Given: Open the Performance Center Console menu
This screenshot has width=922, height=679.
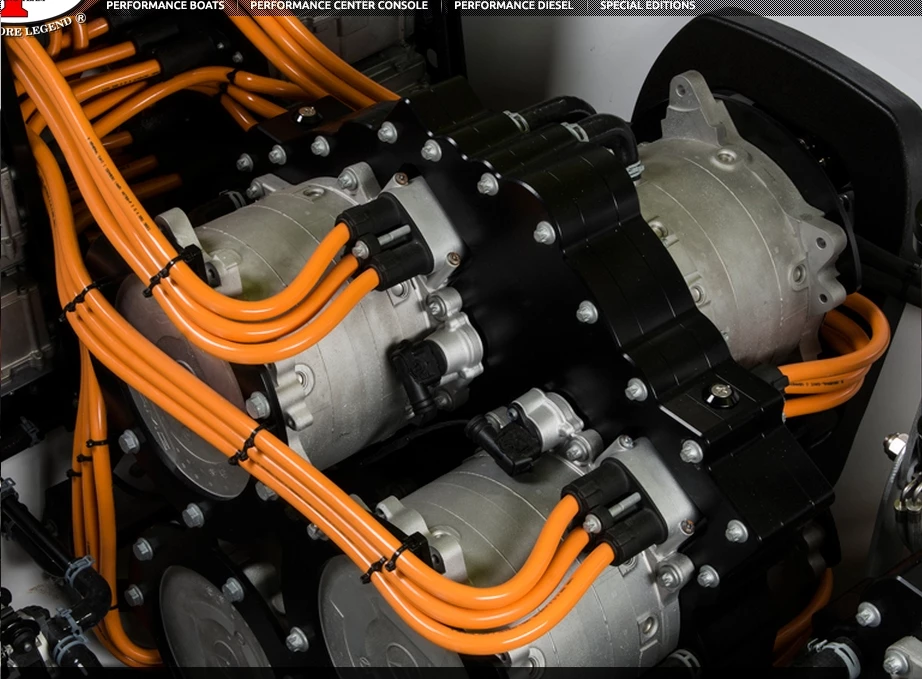Looking at the screenshot, I should [x=338, y=5].
